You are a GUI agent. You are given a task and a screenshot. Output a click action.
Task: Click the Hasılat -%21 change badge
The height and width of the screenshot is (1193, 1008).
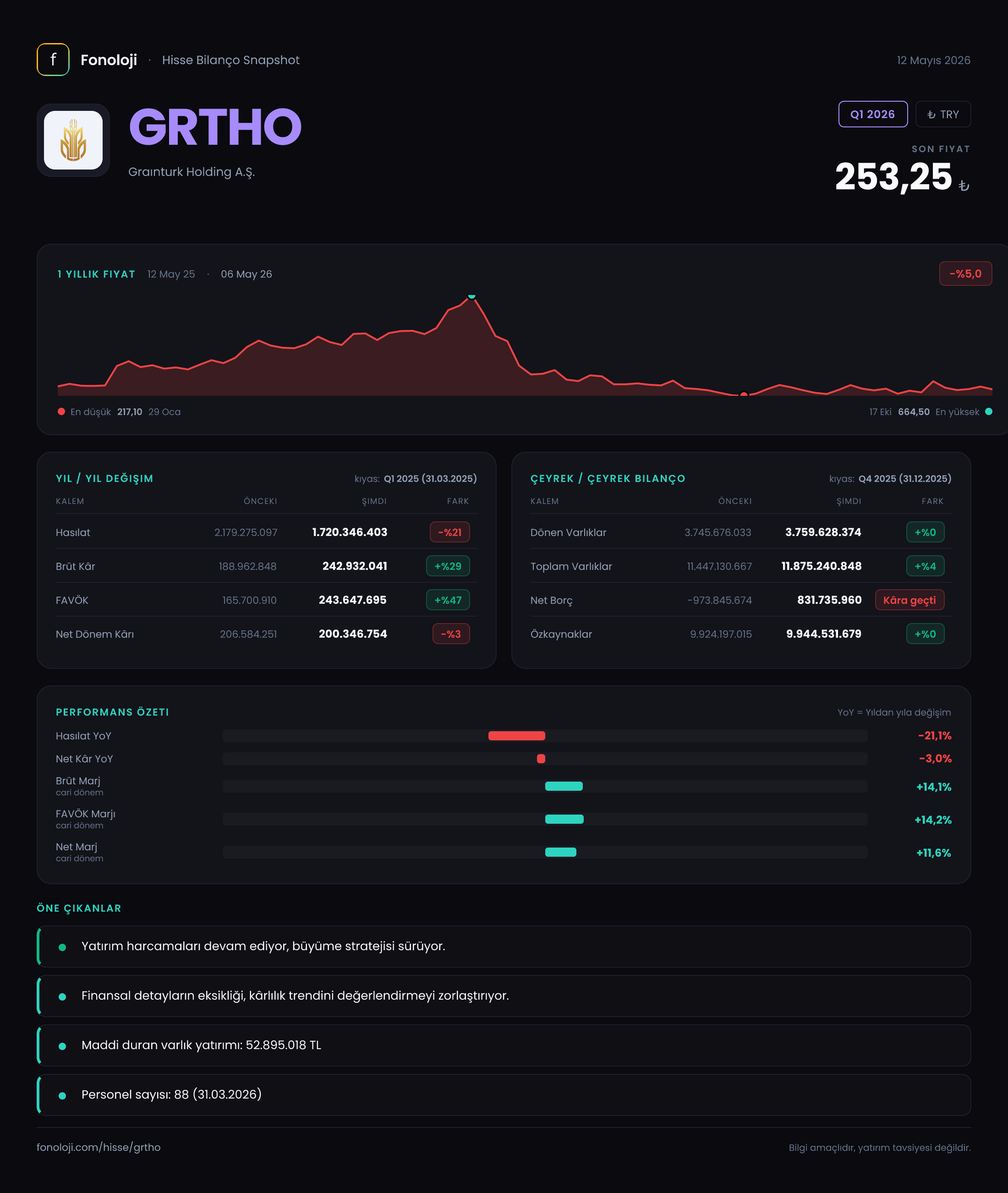450,532
